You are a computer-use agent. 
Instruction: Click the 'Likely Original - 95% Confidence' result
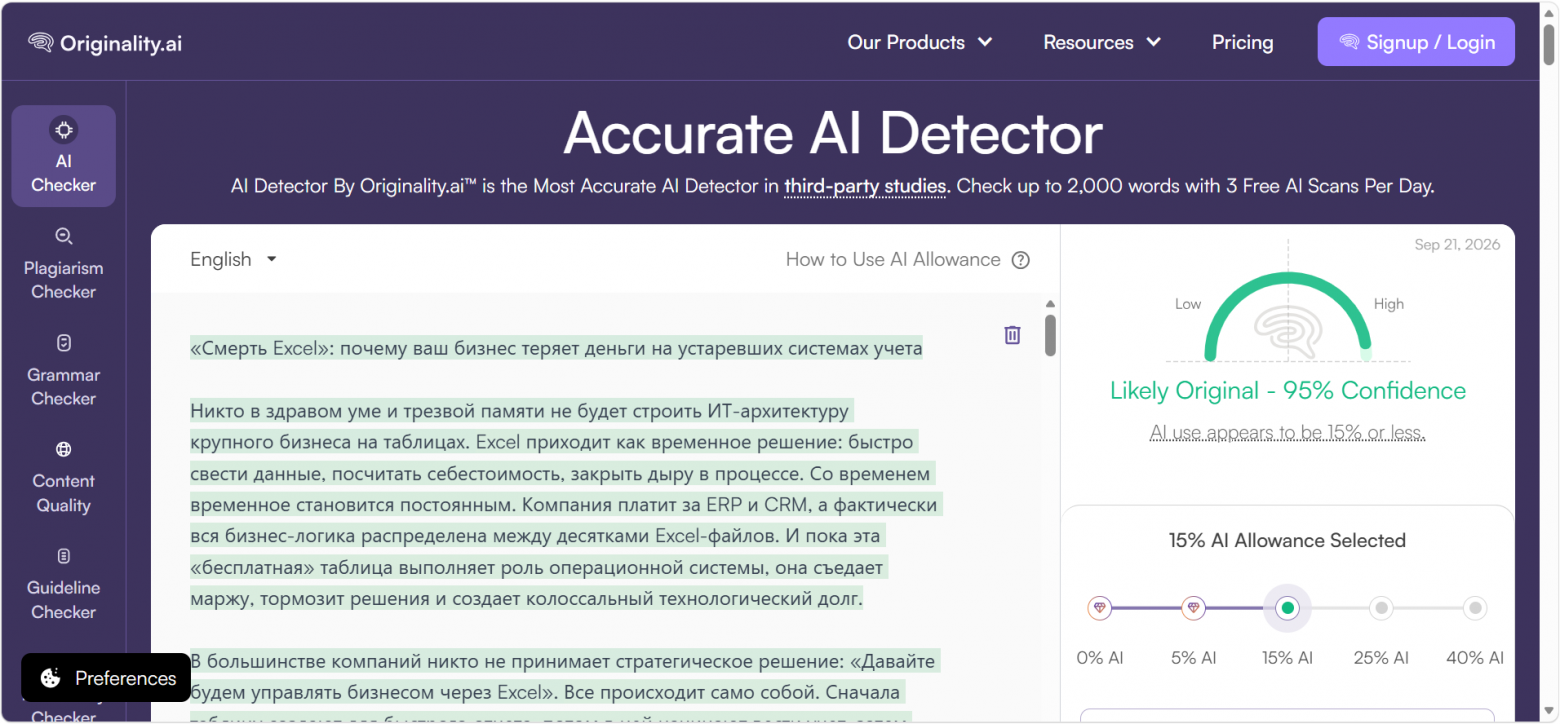point(1288,391)
